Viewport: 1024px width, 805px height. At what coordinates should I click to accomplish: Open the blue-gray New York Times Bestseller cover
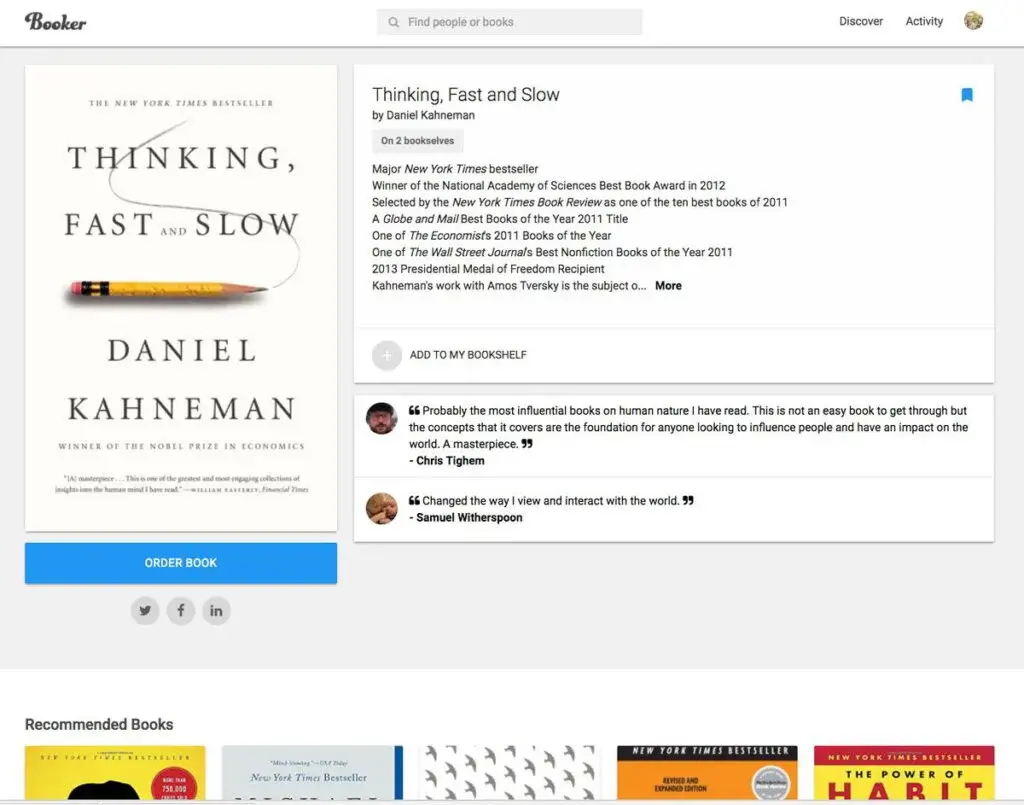(312, 773)
